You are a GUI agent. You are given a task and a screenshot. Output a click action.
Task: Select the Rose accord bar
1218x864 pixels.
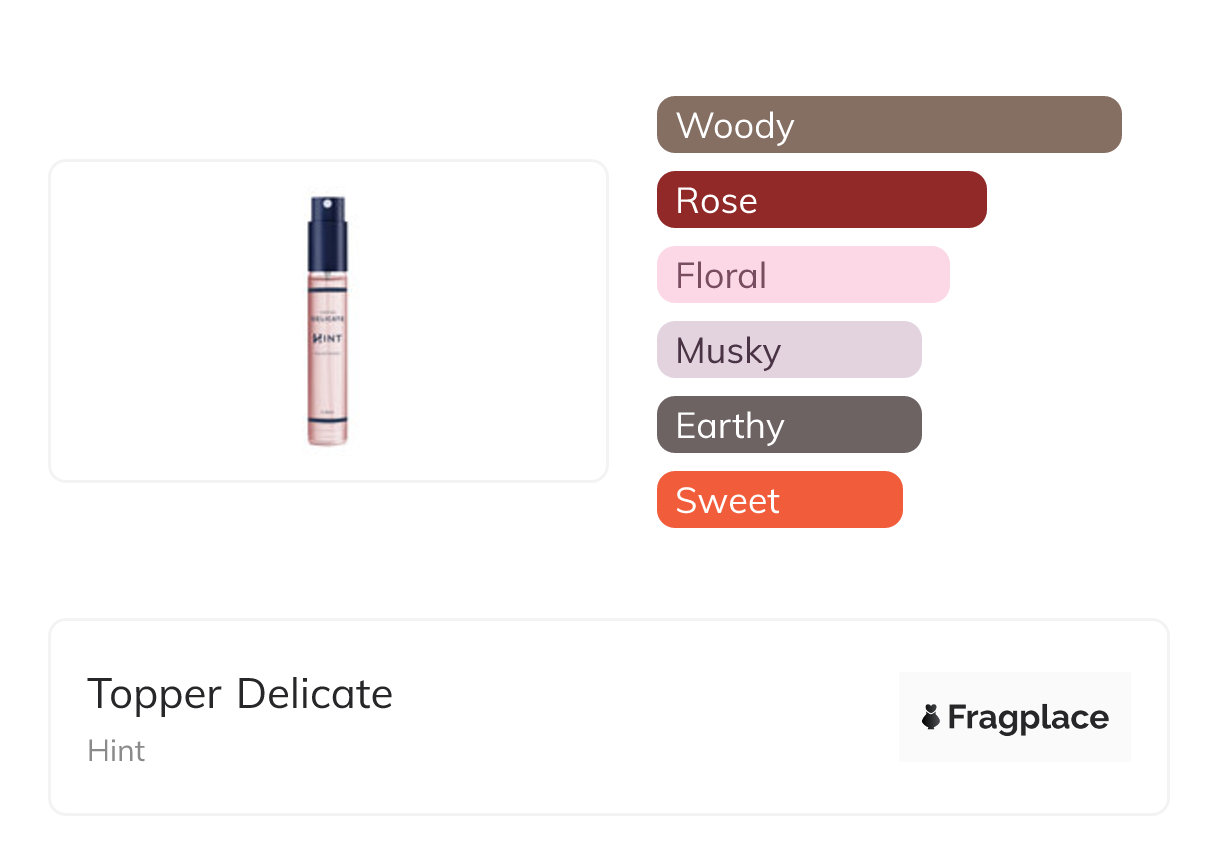821,200
